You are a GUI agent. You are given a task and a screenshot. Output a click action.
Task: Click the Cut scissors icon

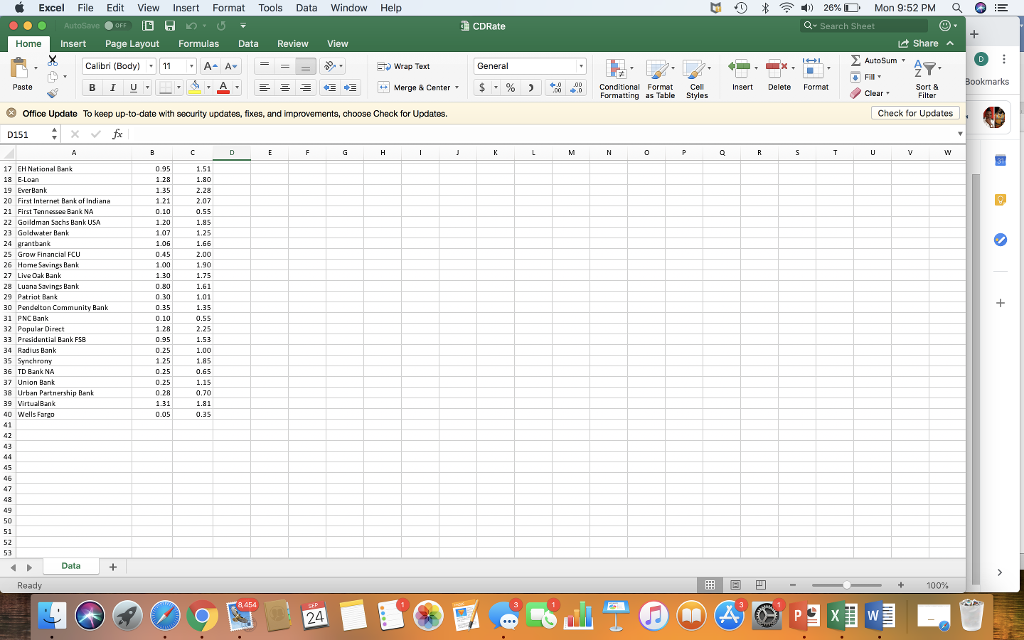point(53,61)
